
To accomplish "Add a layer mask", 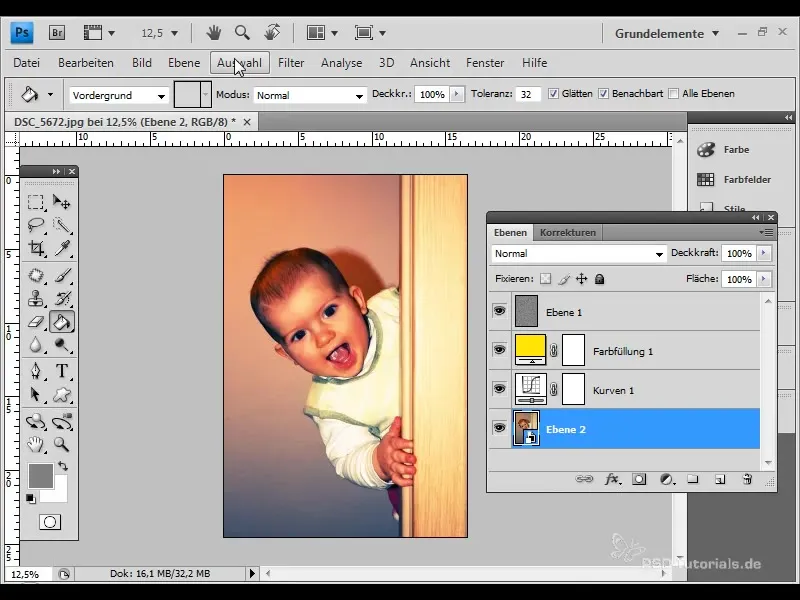I will pyautogui.click(x=639, y=479).
